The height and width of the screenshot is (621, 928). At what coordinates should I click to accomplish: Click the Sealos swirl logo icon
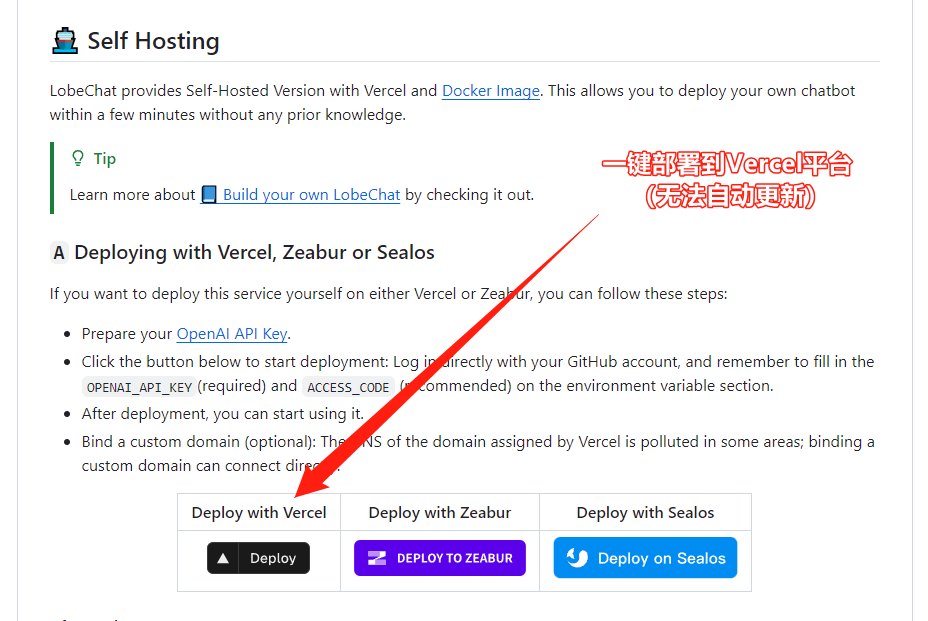(x=577, y=558)
